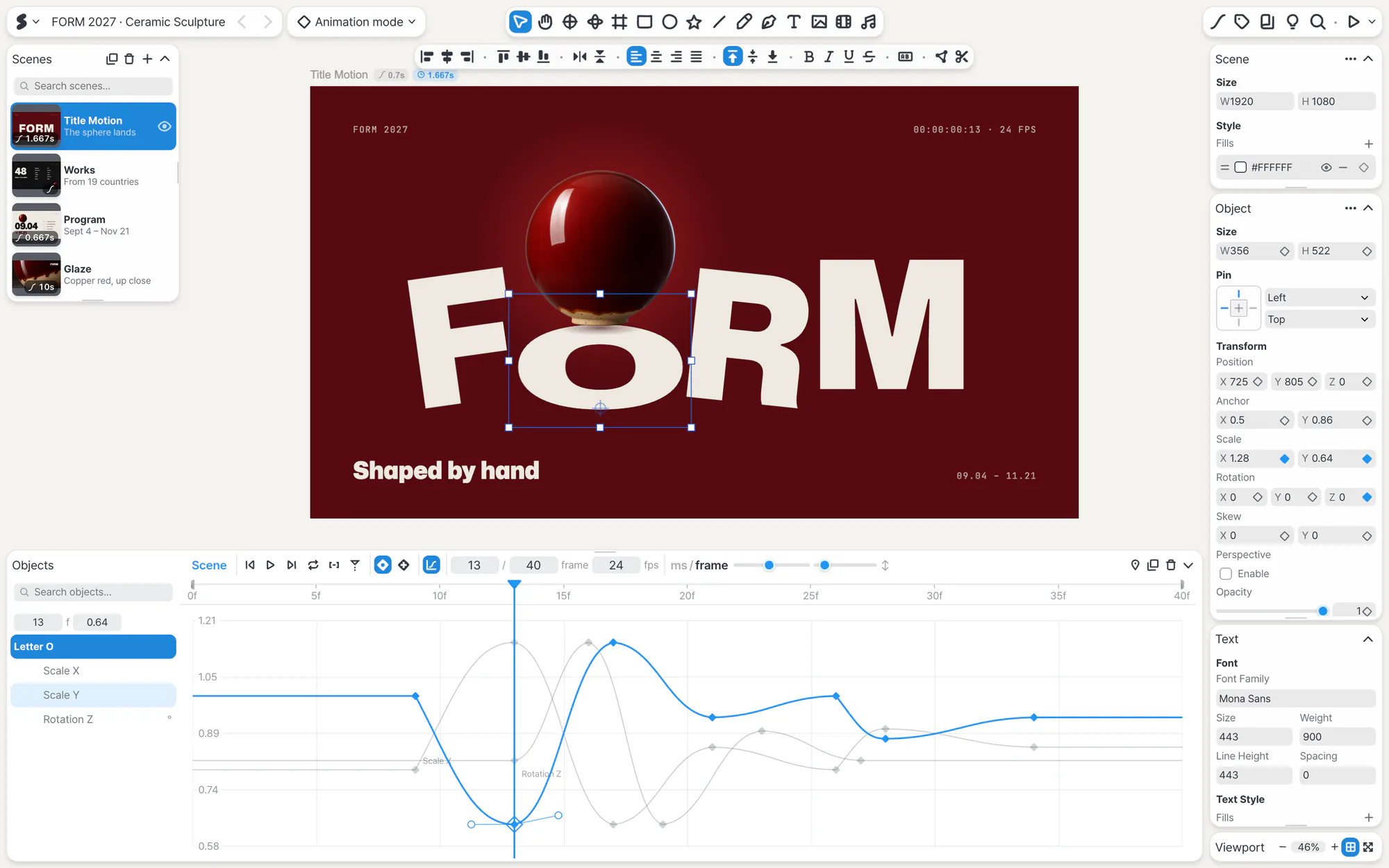
Task: Select the Line tool
Action: click(719, 22)
